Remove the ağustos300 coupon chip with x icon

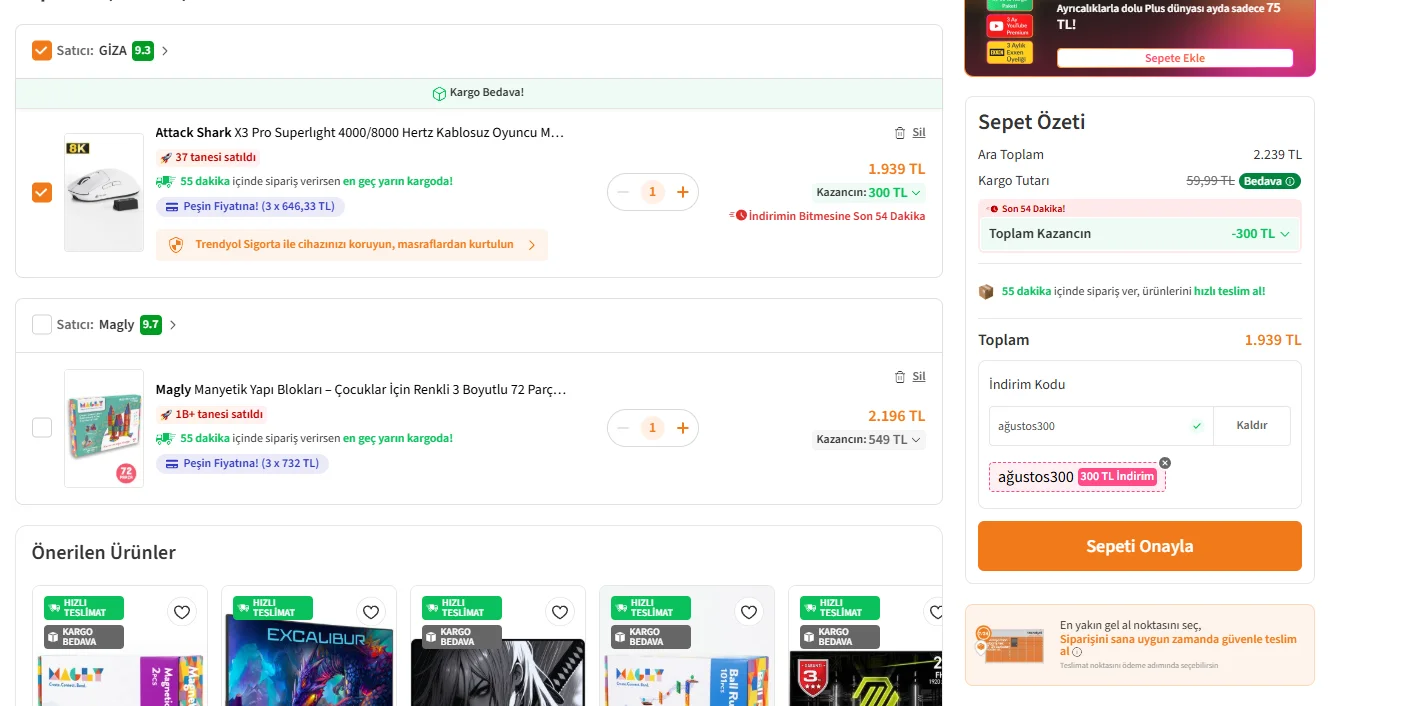[1165, 463]
